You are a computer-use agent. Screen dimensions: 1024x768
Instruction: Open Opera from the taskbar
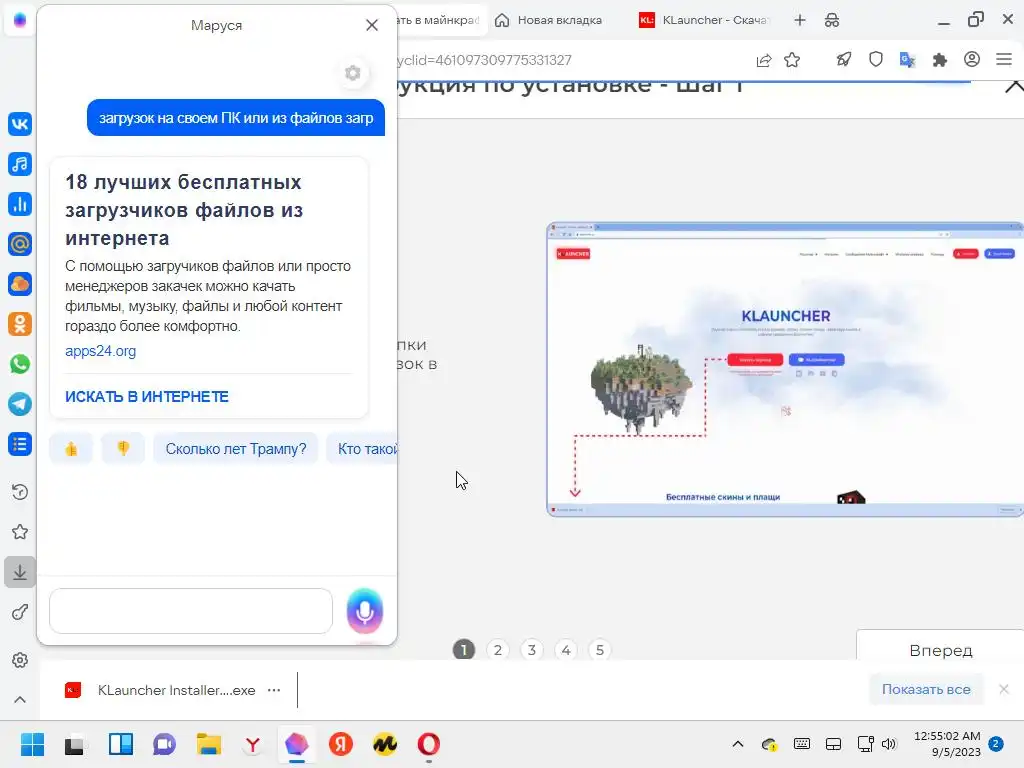point(428,744)
